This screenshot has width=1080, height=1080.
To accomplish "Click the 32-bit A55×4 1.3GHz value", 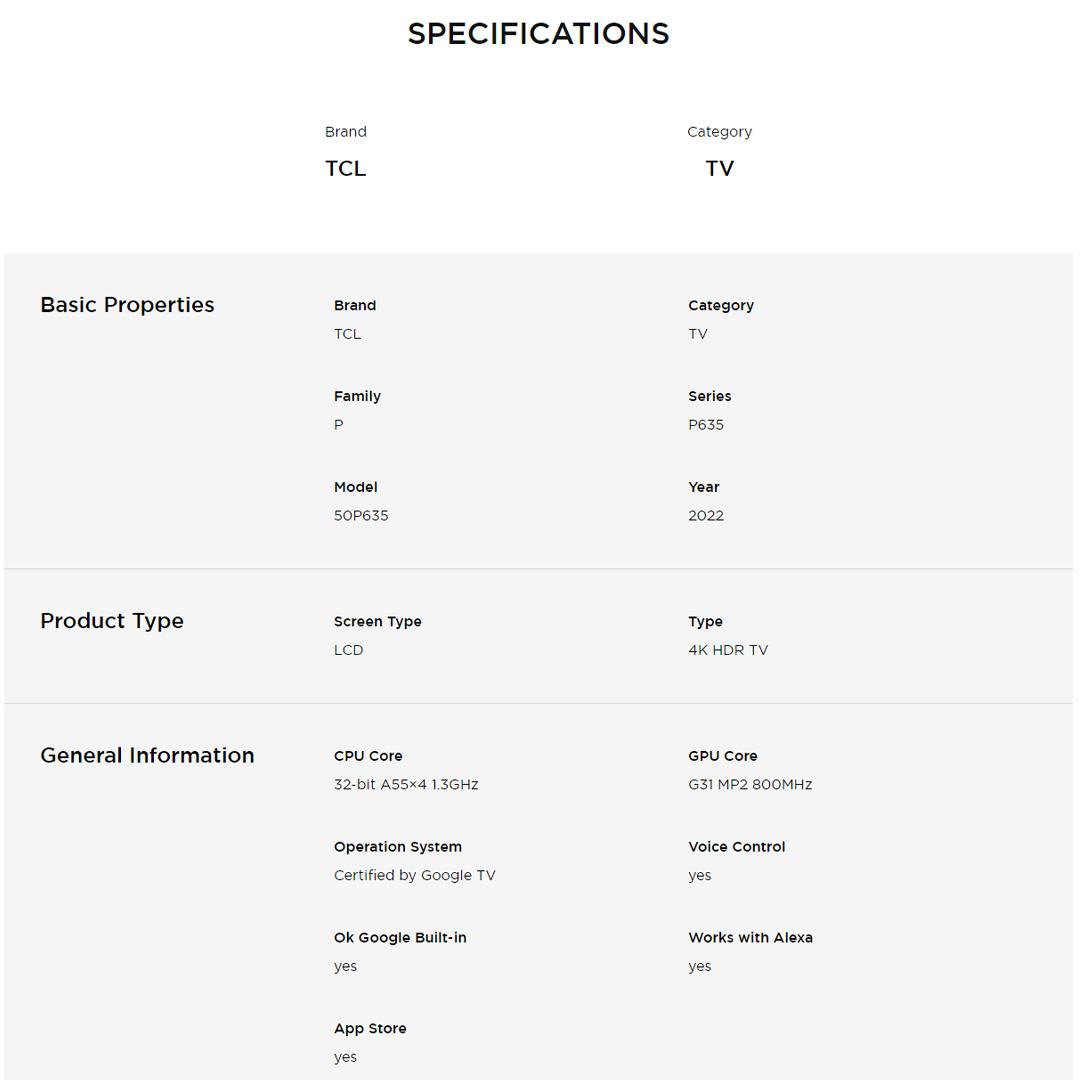I will coord(406,785).
